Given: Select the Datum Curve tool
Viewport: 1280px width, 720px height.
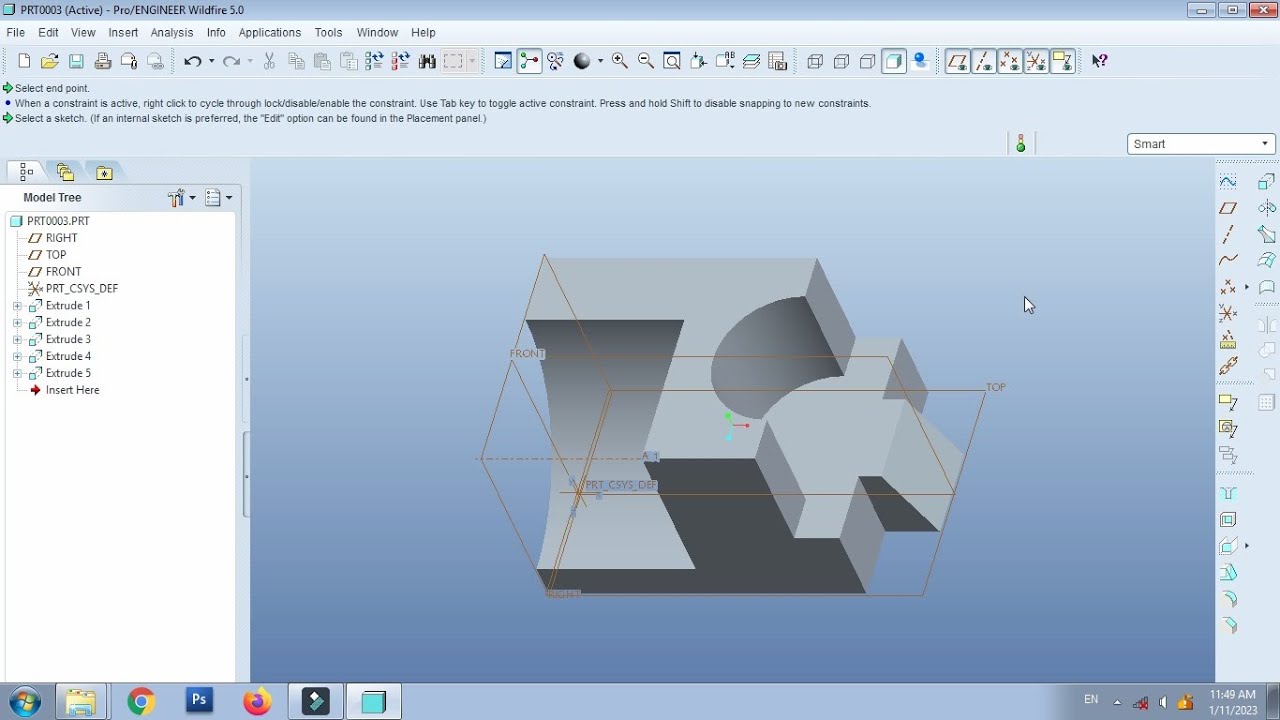Looking at the screenshot, I should tap(1228, 259).
